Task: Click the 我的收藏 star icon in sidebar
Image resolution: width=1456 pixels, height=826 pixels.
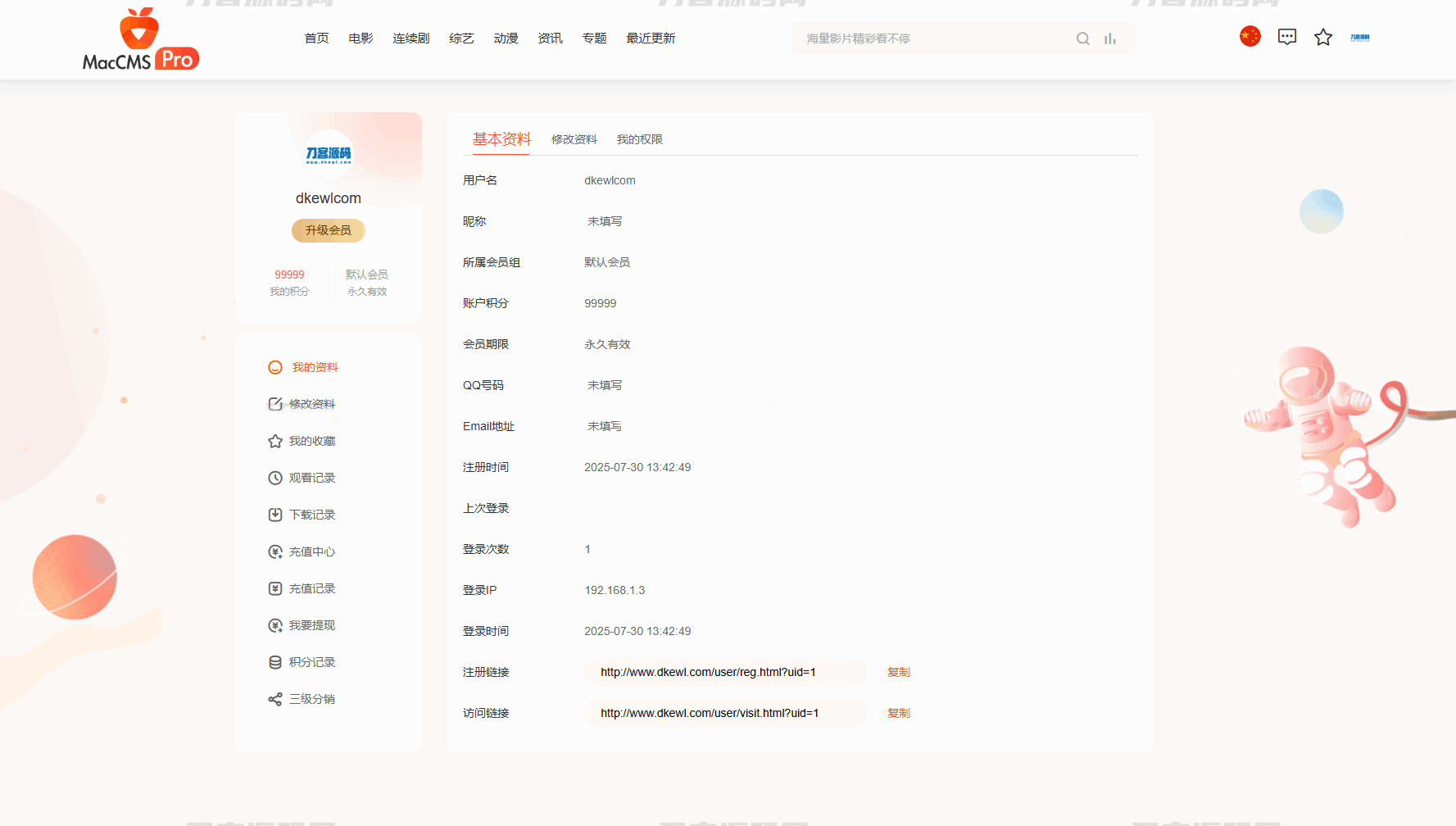Action: [x=275, y=441]
